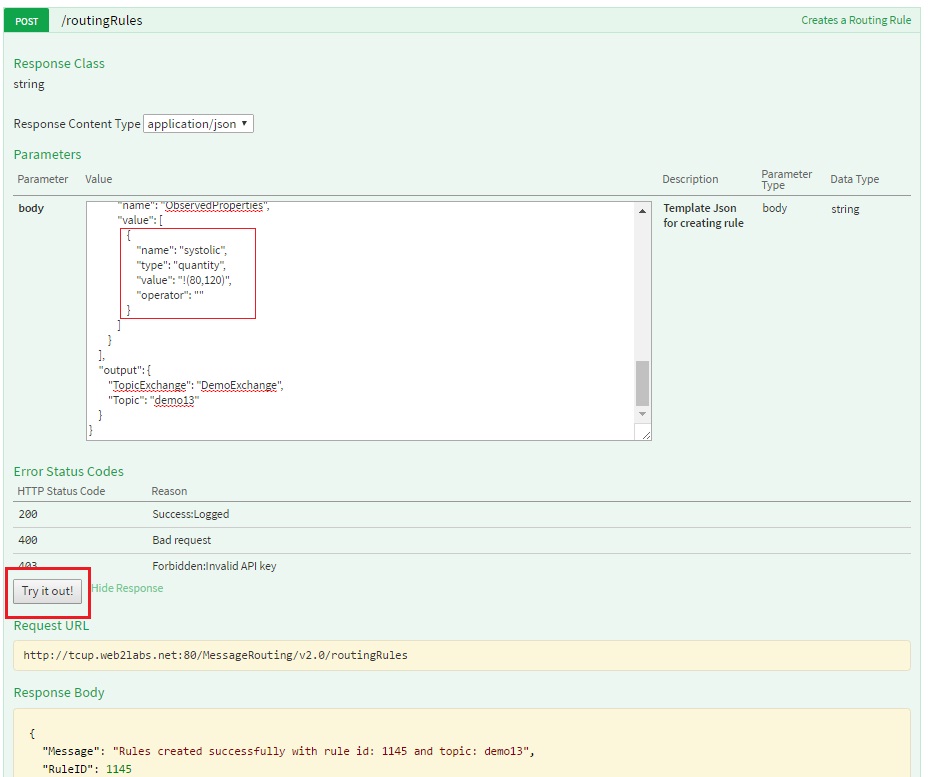Click the Bad request reason text
Screen dimensions: 938x777
pyautogui.click(x=182, y=540)
